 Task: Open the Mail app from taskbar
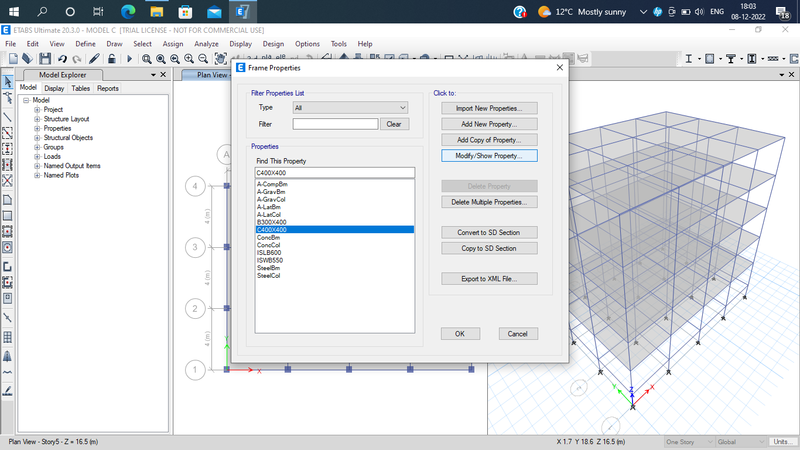(x=214, y=11)
